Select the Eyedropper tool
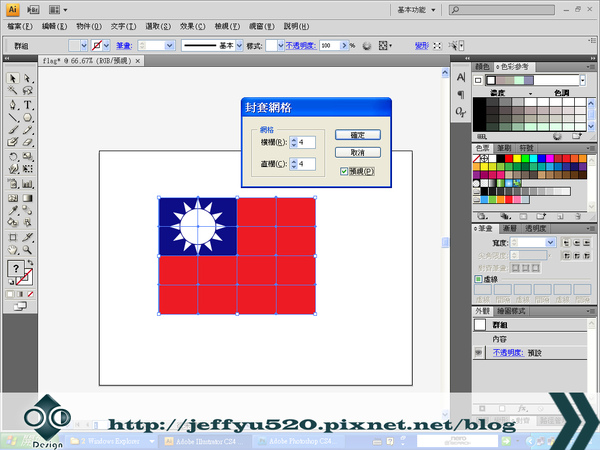Image resolution: width=600 pixels, height=450 pixels. [13, 210]
